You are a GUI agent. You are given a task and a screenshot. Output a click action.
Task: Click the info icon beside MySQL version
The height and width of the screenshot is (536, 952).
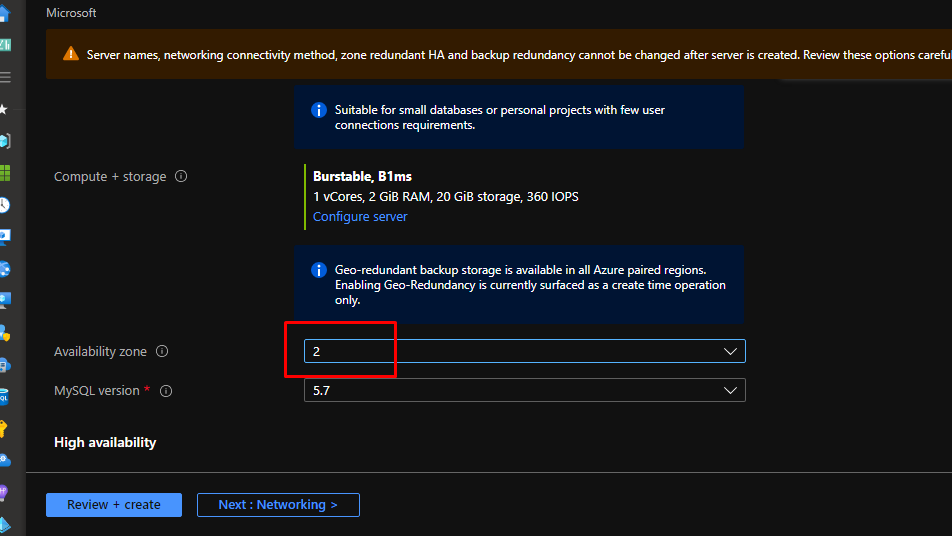coord(166,391)
